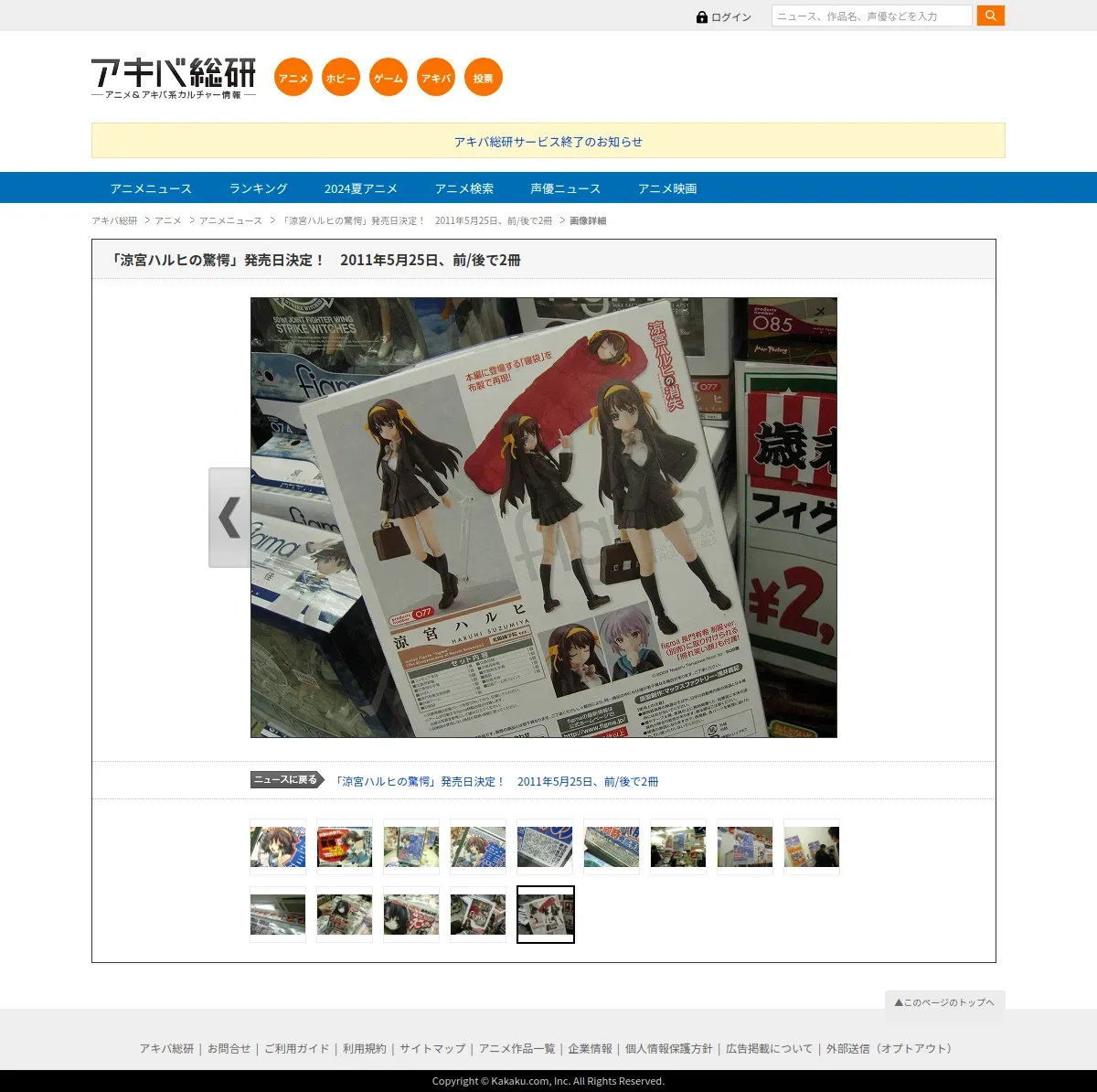The height and width of the screenshot is (1092, 1097).
Task: Click the orange search magnifier button
Action: (x=990, y=16)
